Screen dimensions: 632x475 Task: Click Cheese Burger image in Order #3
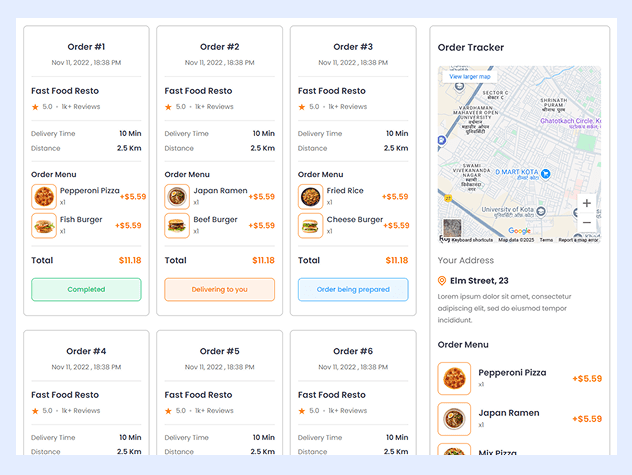[x=310, y=225]
